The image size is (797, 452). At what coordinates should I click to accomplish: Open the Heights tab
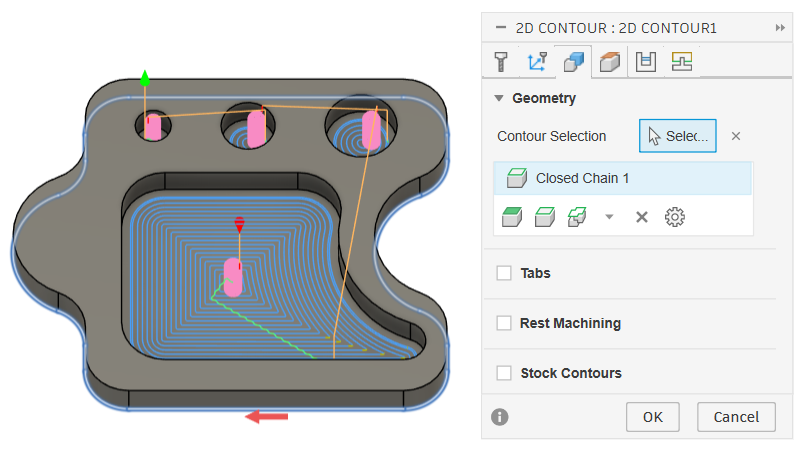[x=609, y=62]
